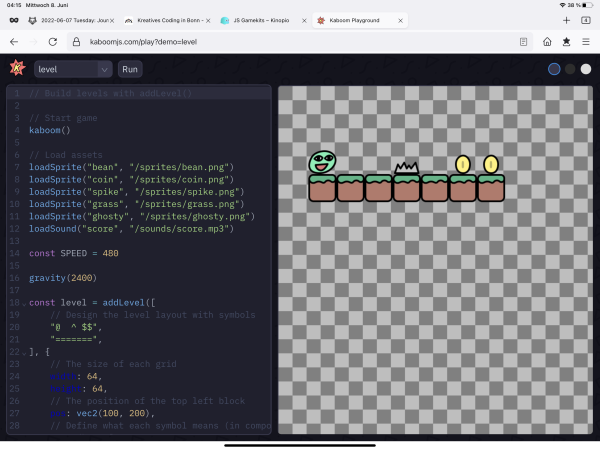Screen dimensions: 600x450
Task: Click the bean character in game view
Action: (322, 162)
